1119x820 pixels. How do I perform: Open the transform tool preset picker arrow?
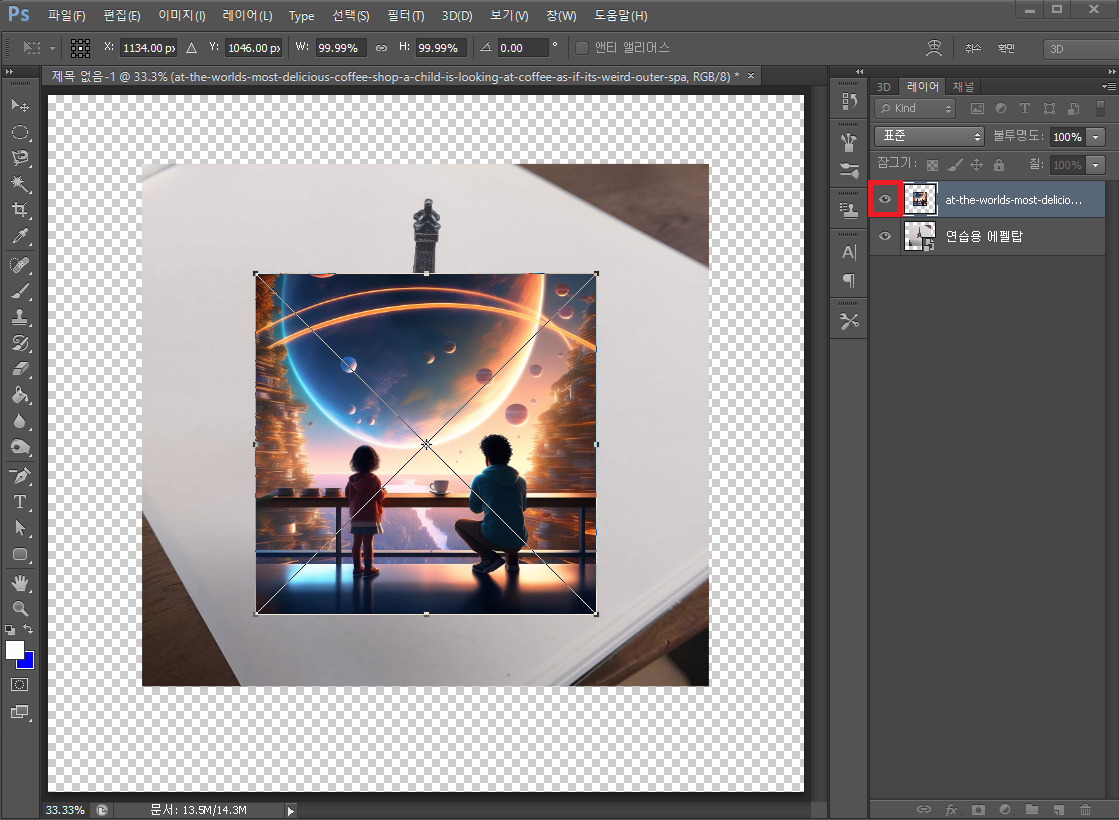(x=52, y=48)
